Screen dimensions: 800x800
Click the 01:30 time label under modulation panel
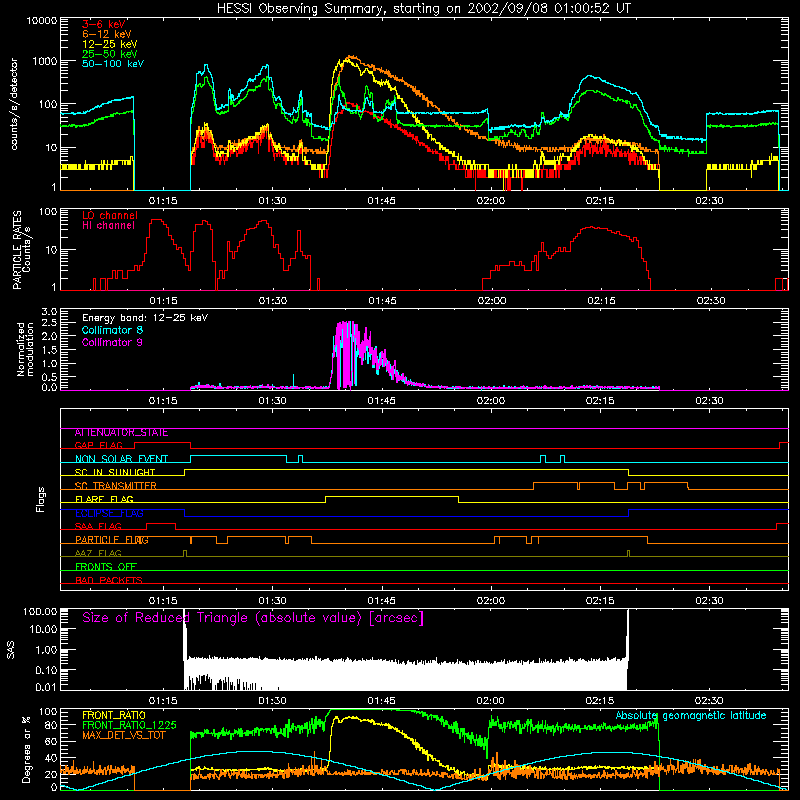272,401
